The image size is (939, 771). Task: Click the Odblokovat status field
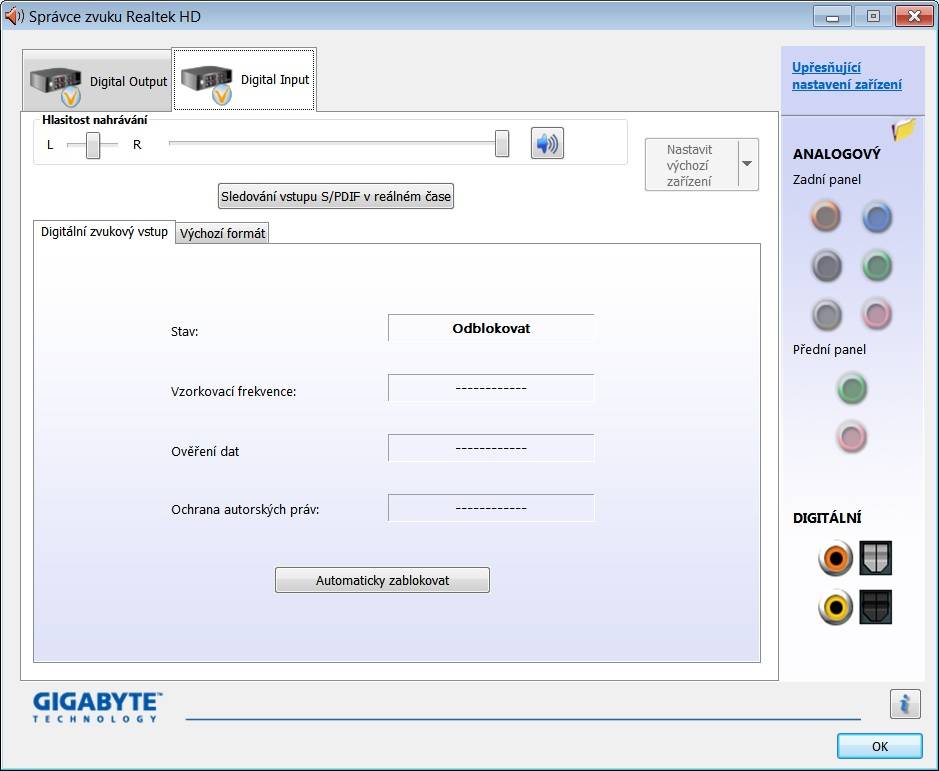[x=491, y=328]
